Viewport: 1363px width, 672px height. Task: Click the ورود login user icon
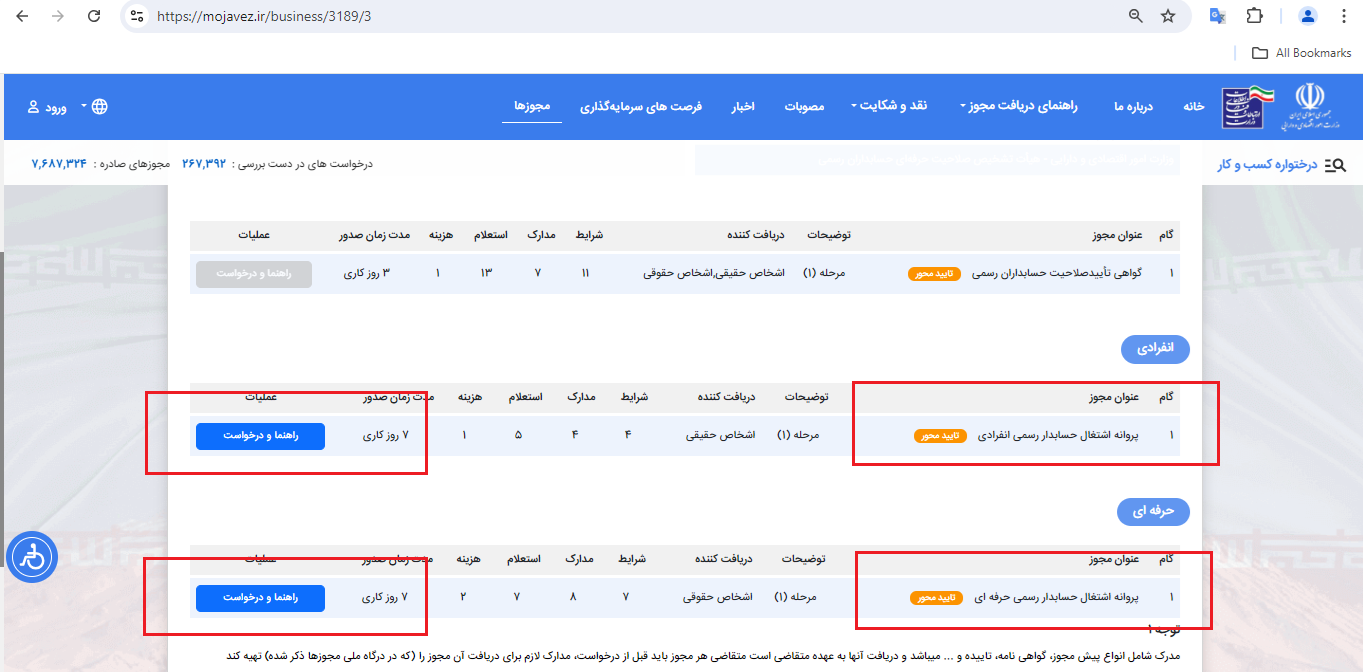[x=34, y=107]
